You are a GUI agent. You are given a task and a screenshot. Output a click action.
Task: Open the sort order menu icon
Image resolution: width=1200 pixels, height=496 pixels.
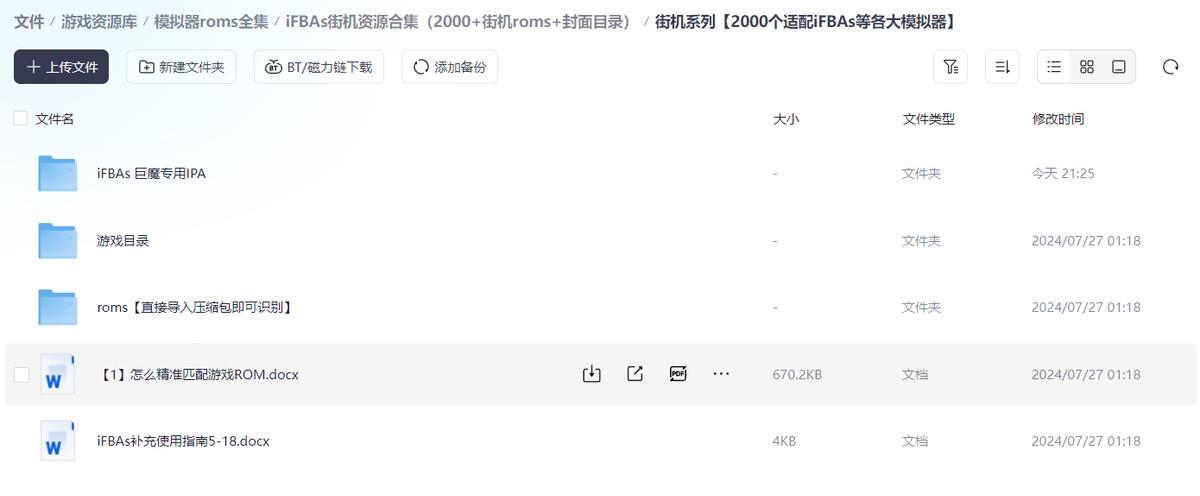1002,67
